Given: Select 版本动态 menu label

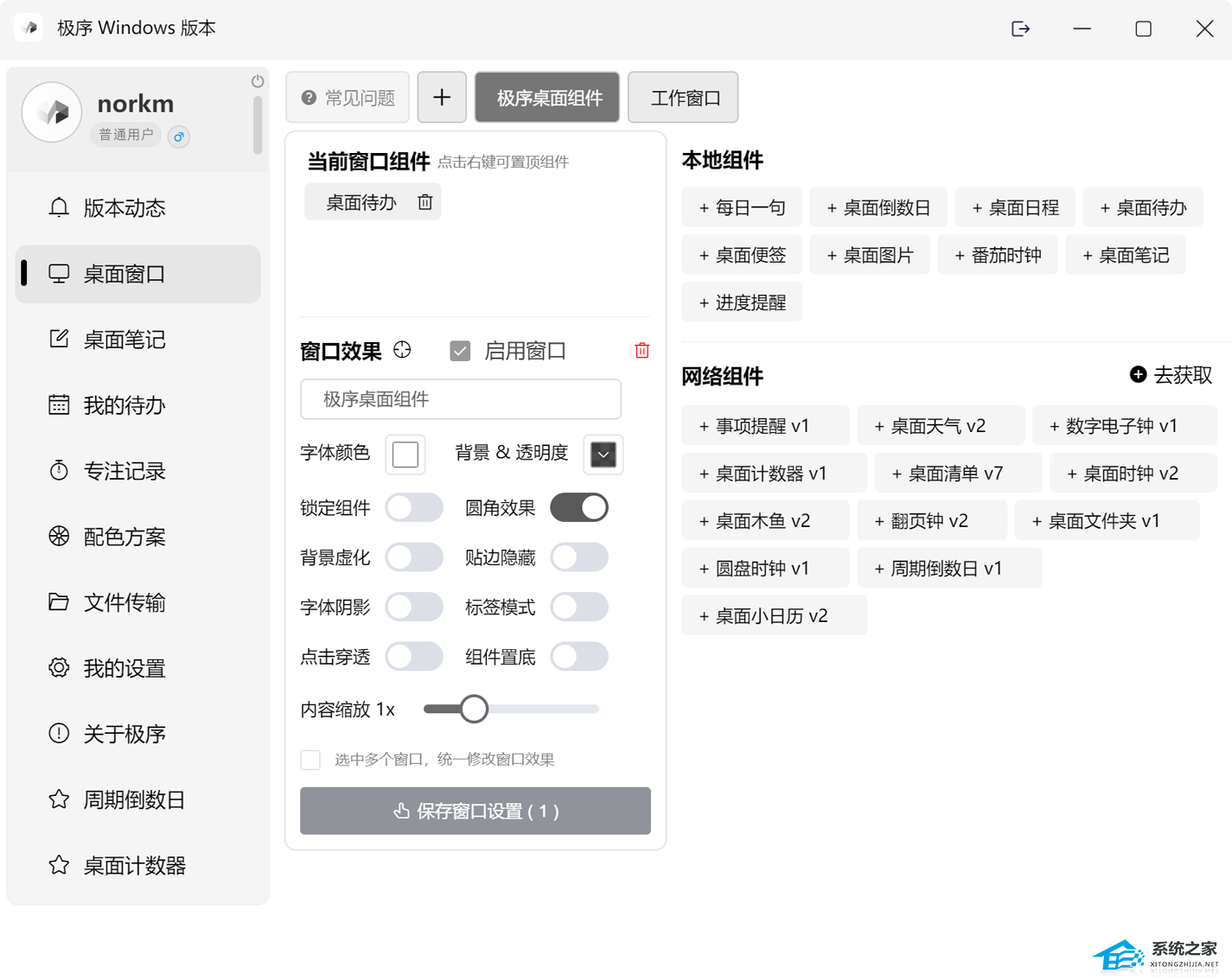Looking at the screenshot, I should tap(124, 208).
